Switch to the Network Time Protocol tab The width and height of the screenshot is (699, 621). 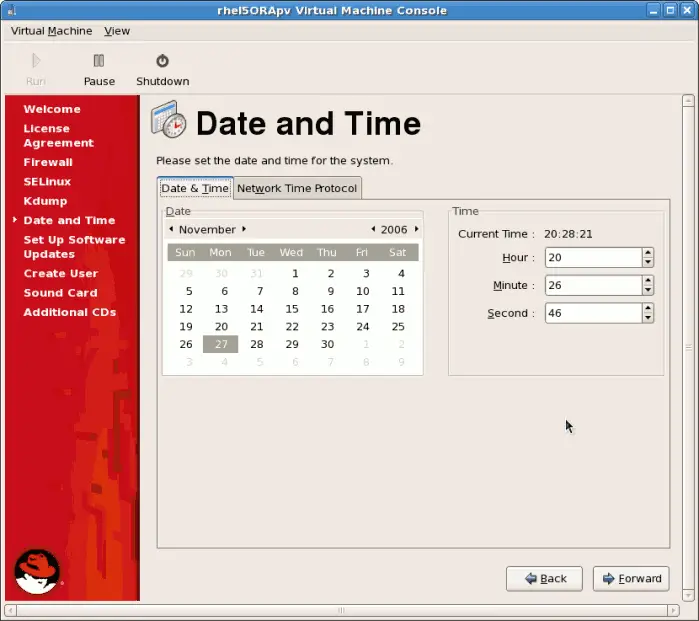297,188
